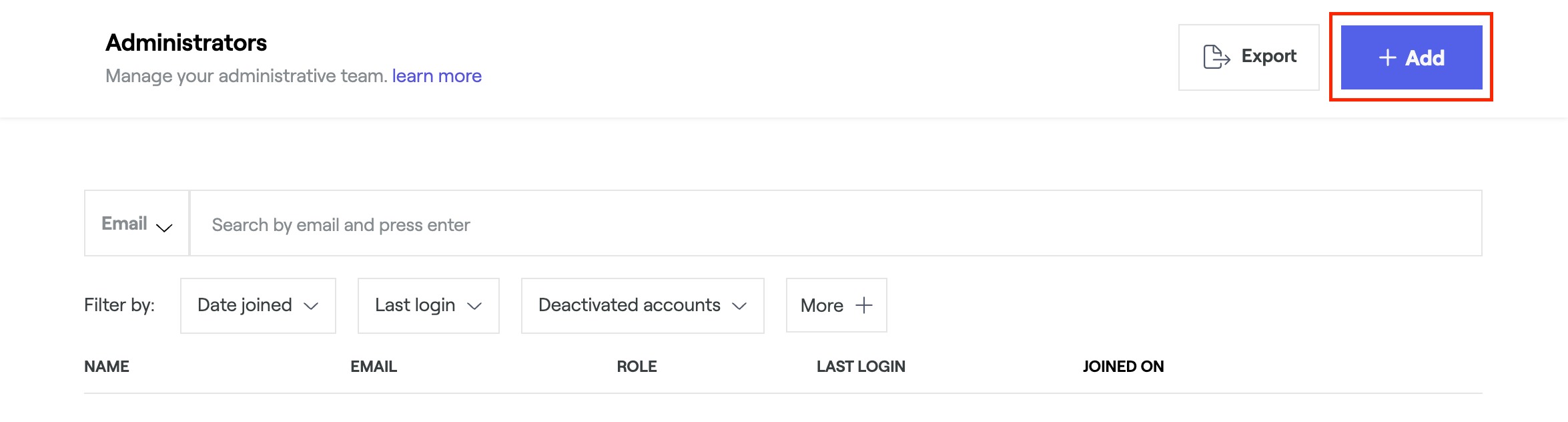Click the plus icon on Add button
The image size is (1568, 422).
1387,58
